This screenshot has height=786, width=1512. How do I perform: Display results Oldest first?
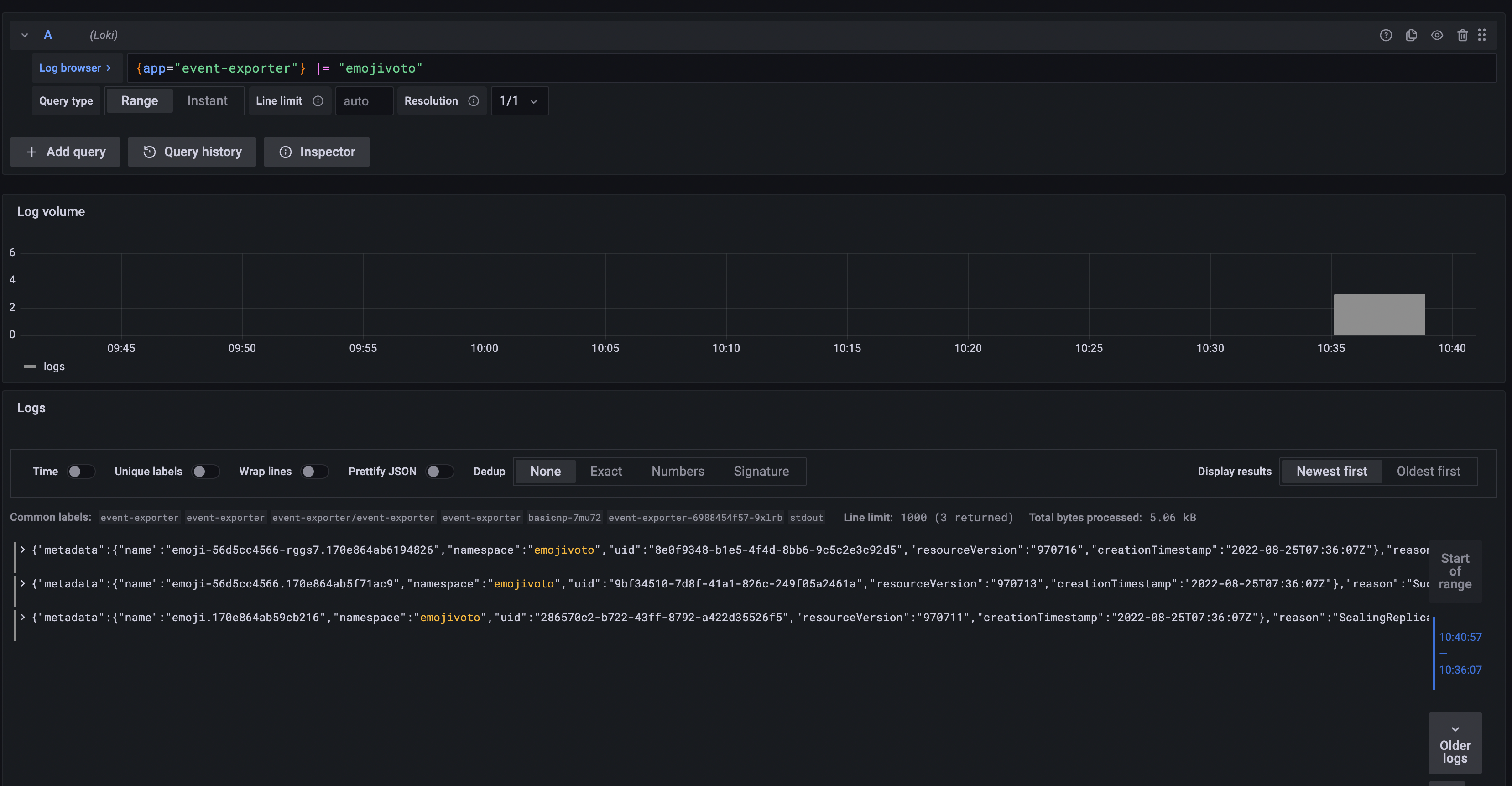[1428, 472]
